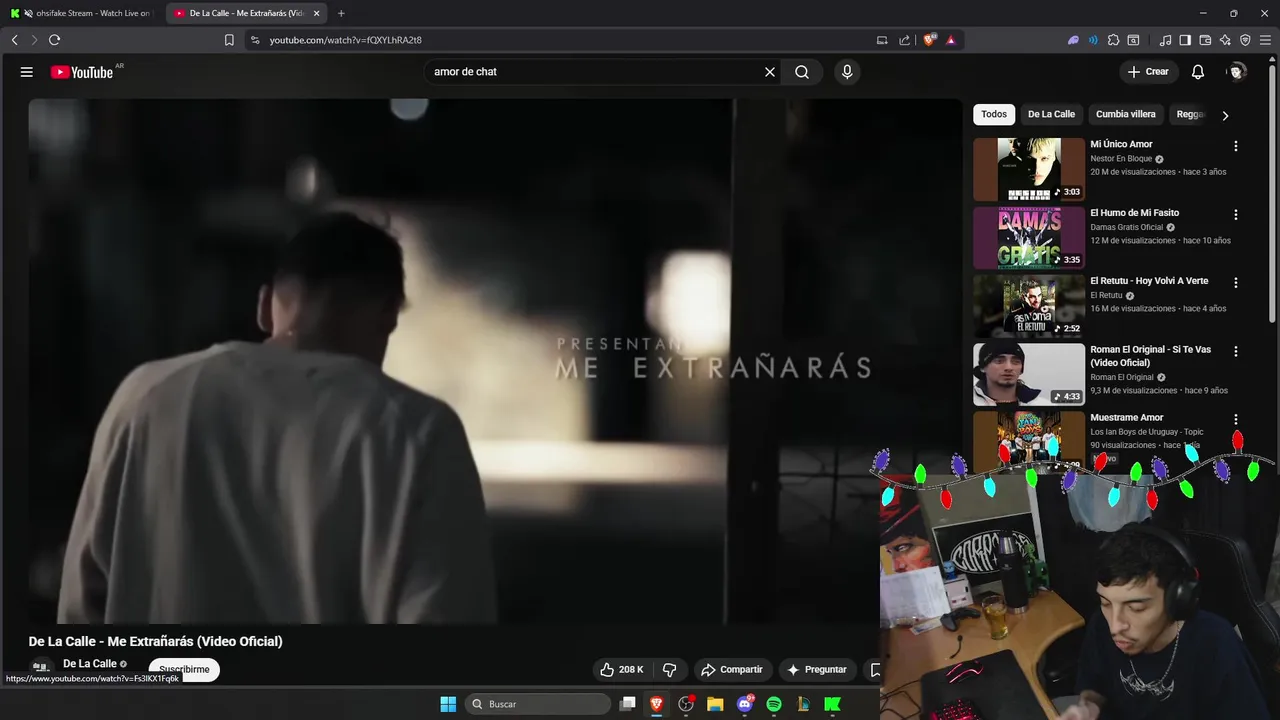This screenshot has width=1280, height=720.
Task: Open options for Muestrame Amor video
Action: click(1235, 419)
